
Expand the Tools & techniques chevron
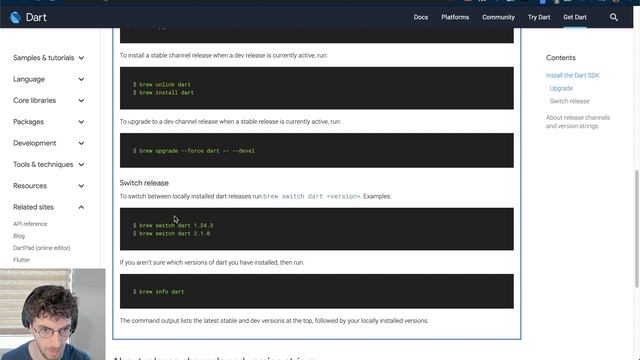tap(81, 164)
